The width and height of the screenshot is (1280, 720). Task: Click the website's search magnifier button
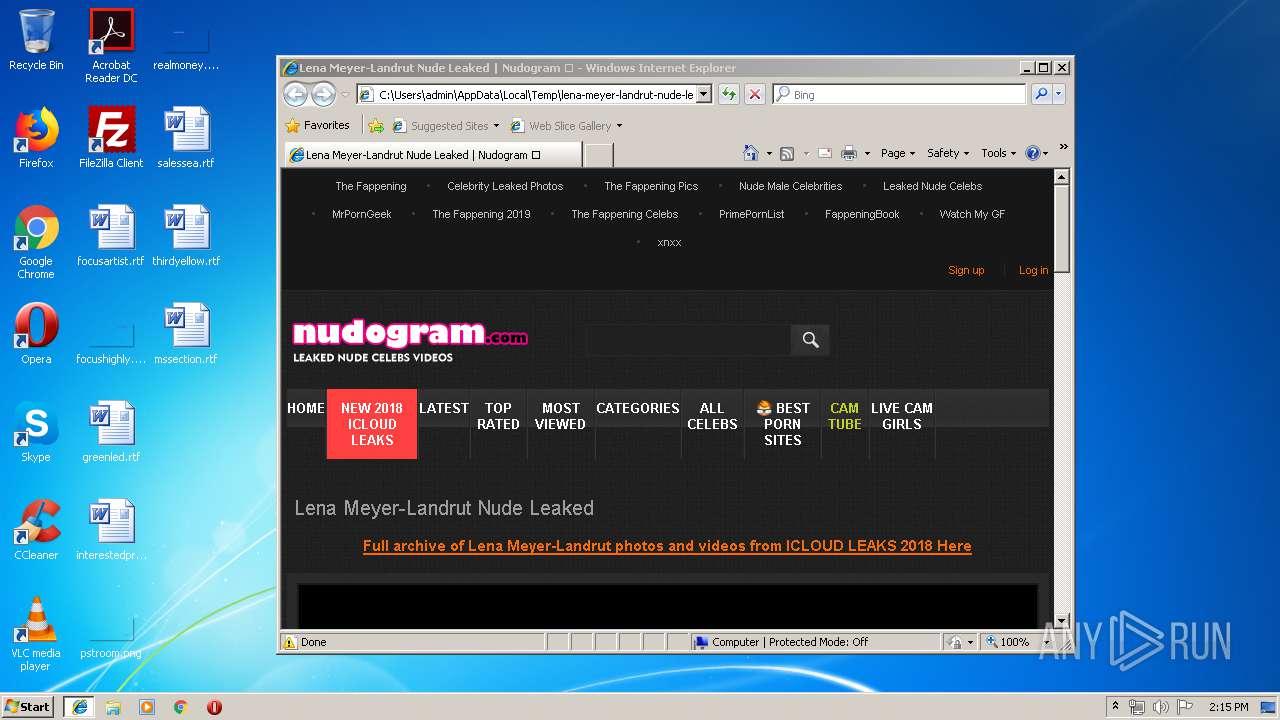click(810, 340)
